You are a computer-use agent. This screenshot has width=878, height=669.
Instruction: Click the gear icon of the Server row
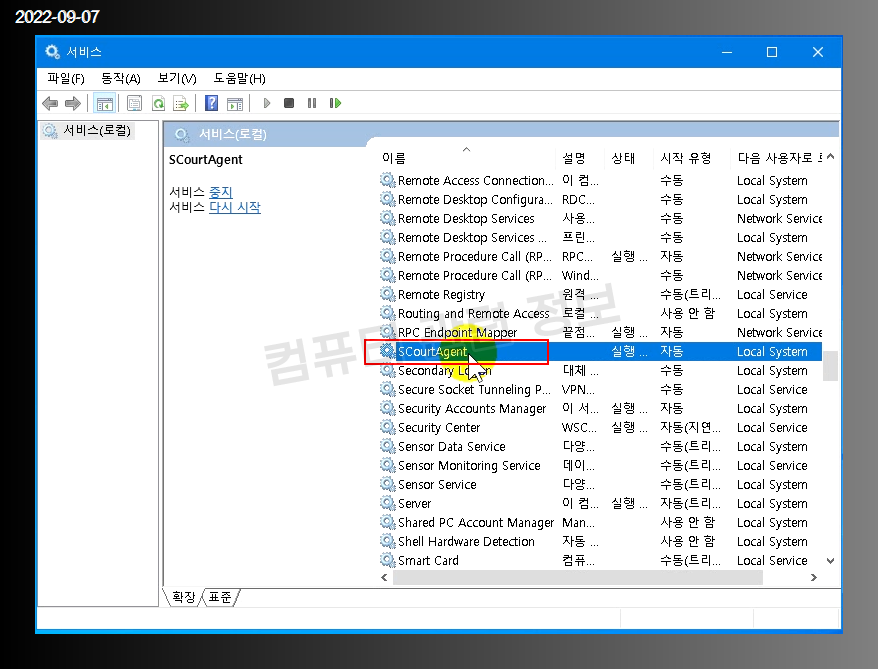pos(387,503)
